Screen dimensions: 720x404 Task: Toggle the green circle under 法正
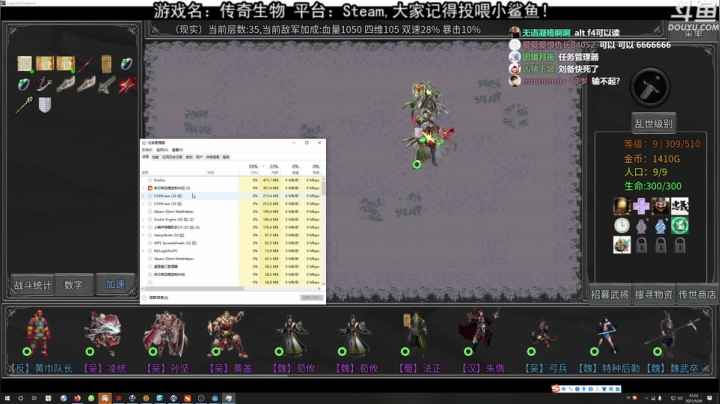[405, 352]
